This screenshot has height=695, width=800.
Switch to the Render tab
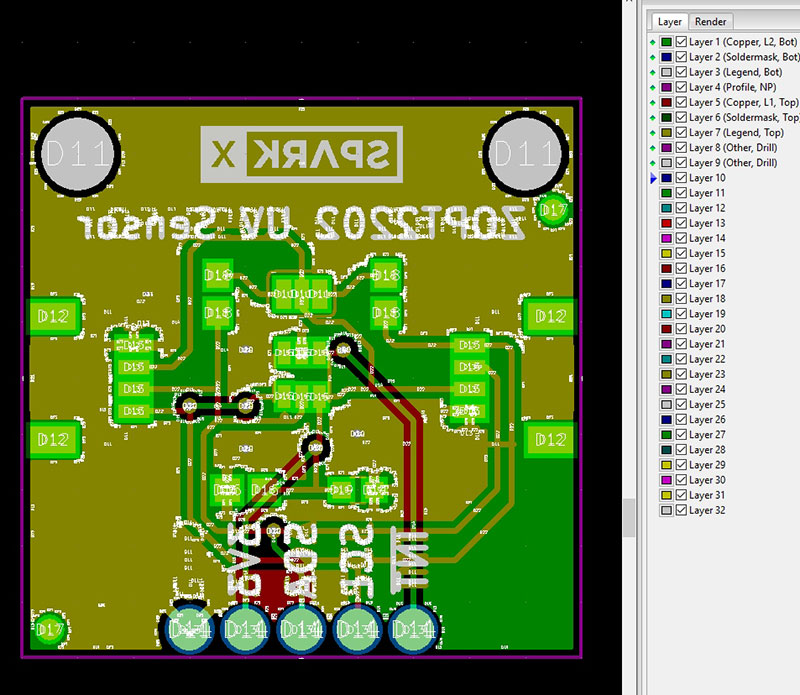711,21
